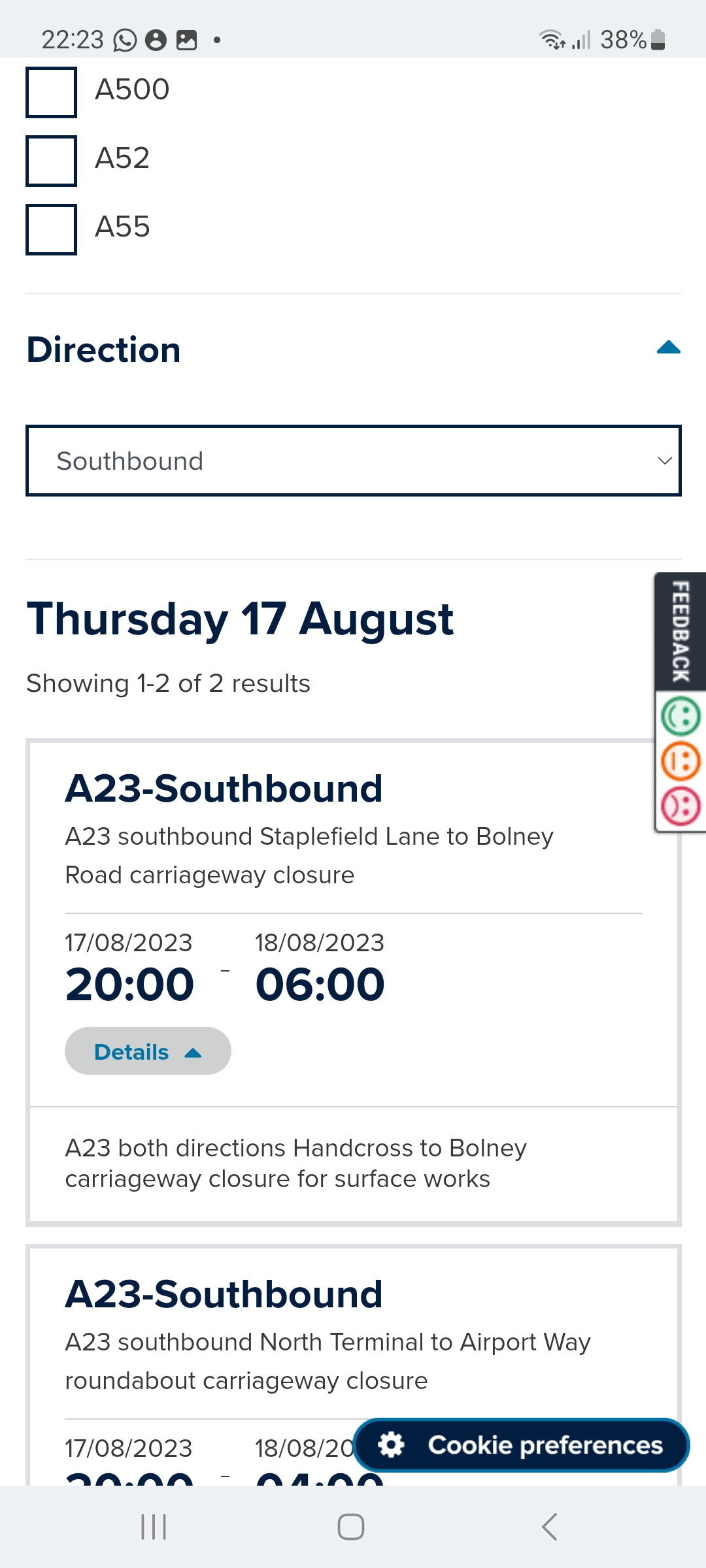Open the recent apps navigation button

(154, 1527)
